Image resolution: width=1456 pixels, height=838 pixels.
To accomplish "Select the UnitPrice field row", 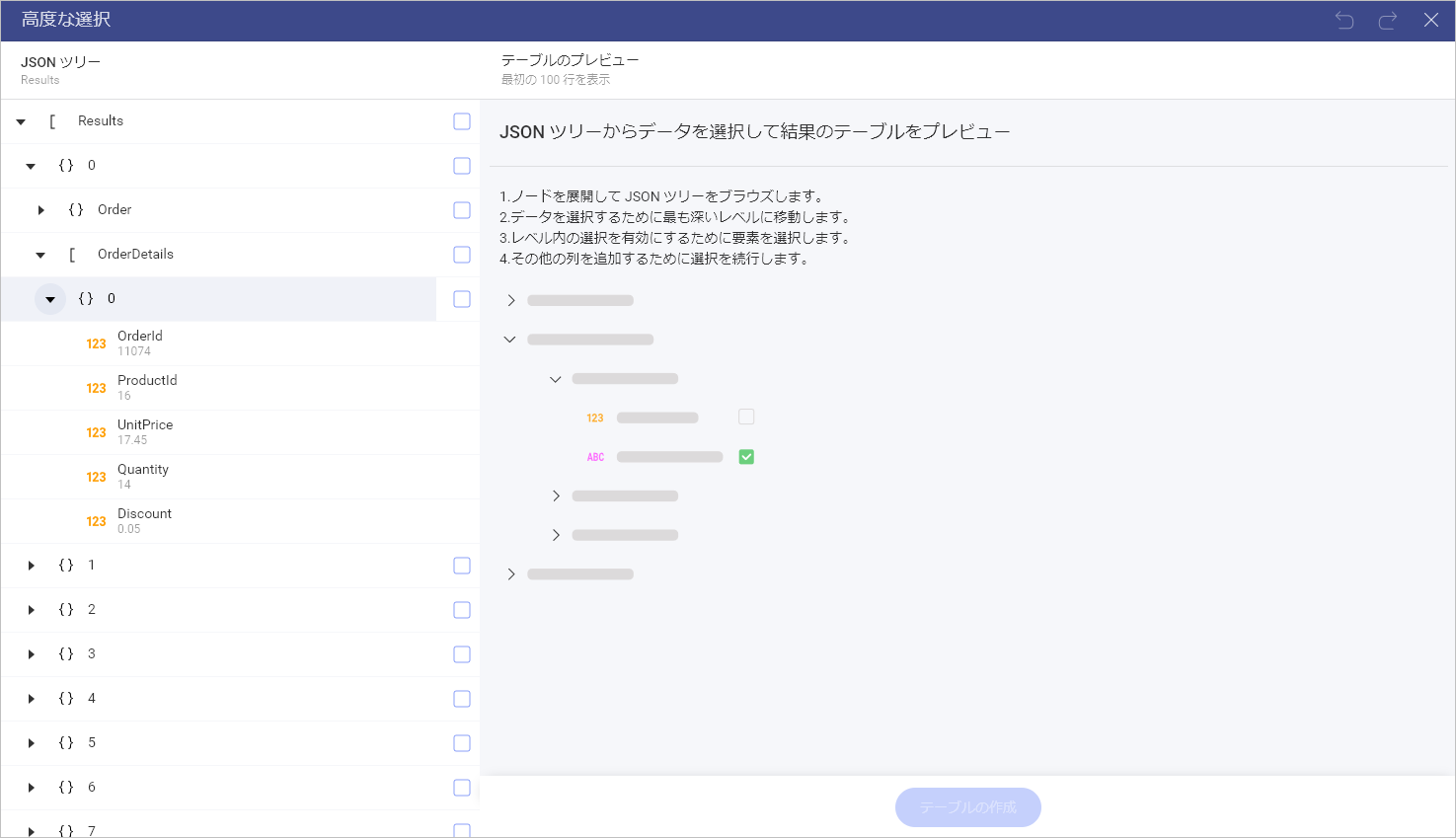I will pyautogui.click(x=240, y=432).
